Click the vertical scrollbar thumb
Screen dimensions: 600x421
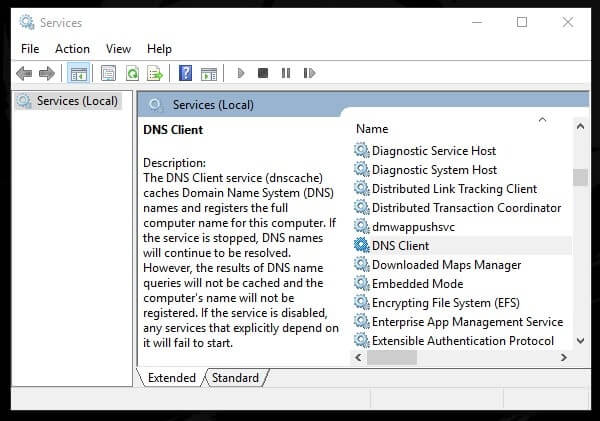580,177
